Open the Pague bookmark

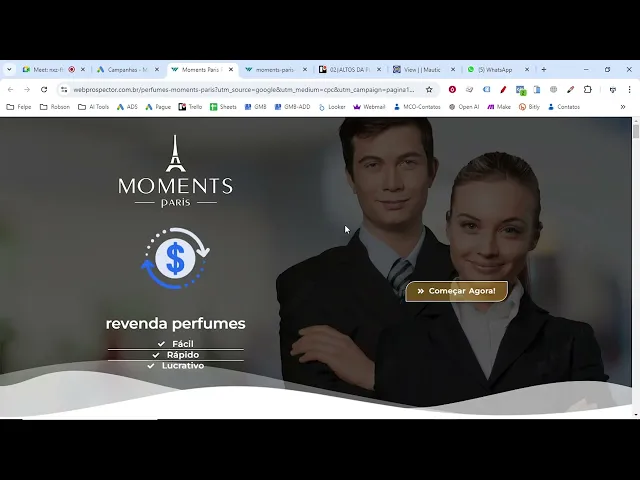158,107
